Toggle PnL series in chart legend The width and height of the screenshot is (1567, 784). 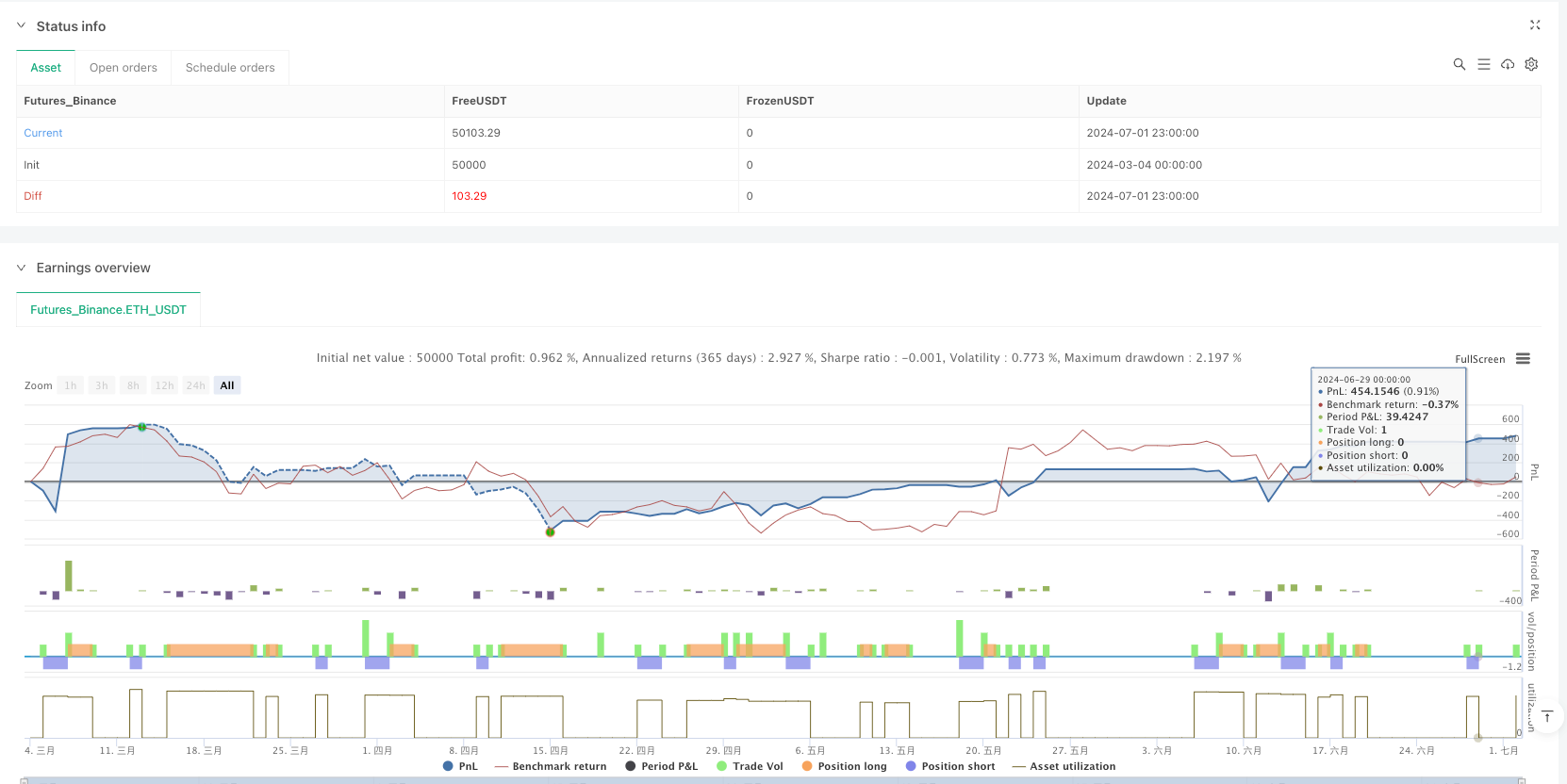(460, 766)
